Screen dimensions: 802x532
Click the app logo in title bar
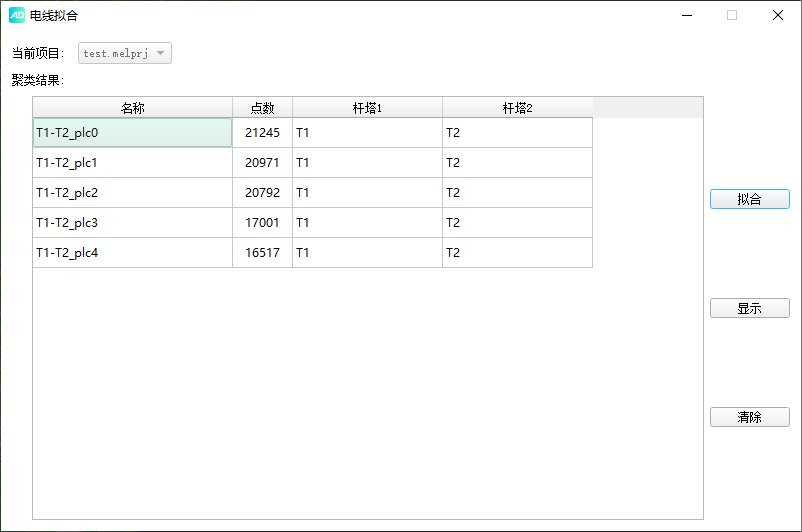(17, 15)
